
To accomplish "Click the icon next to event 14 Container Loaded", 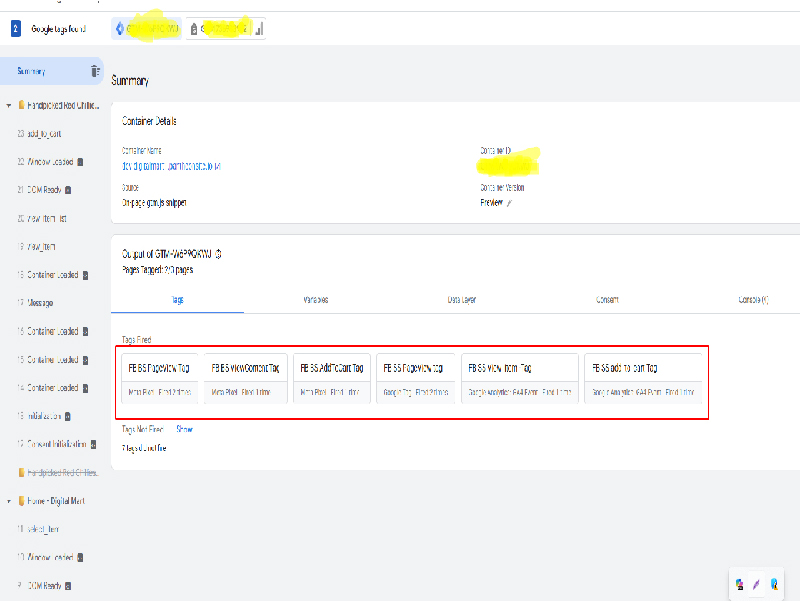I will click(x=85, y=388).
